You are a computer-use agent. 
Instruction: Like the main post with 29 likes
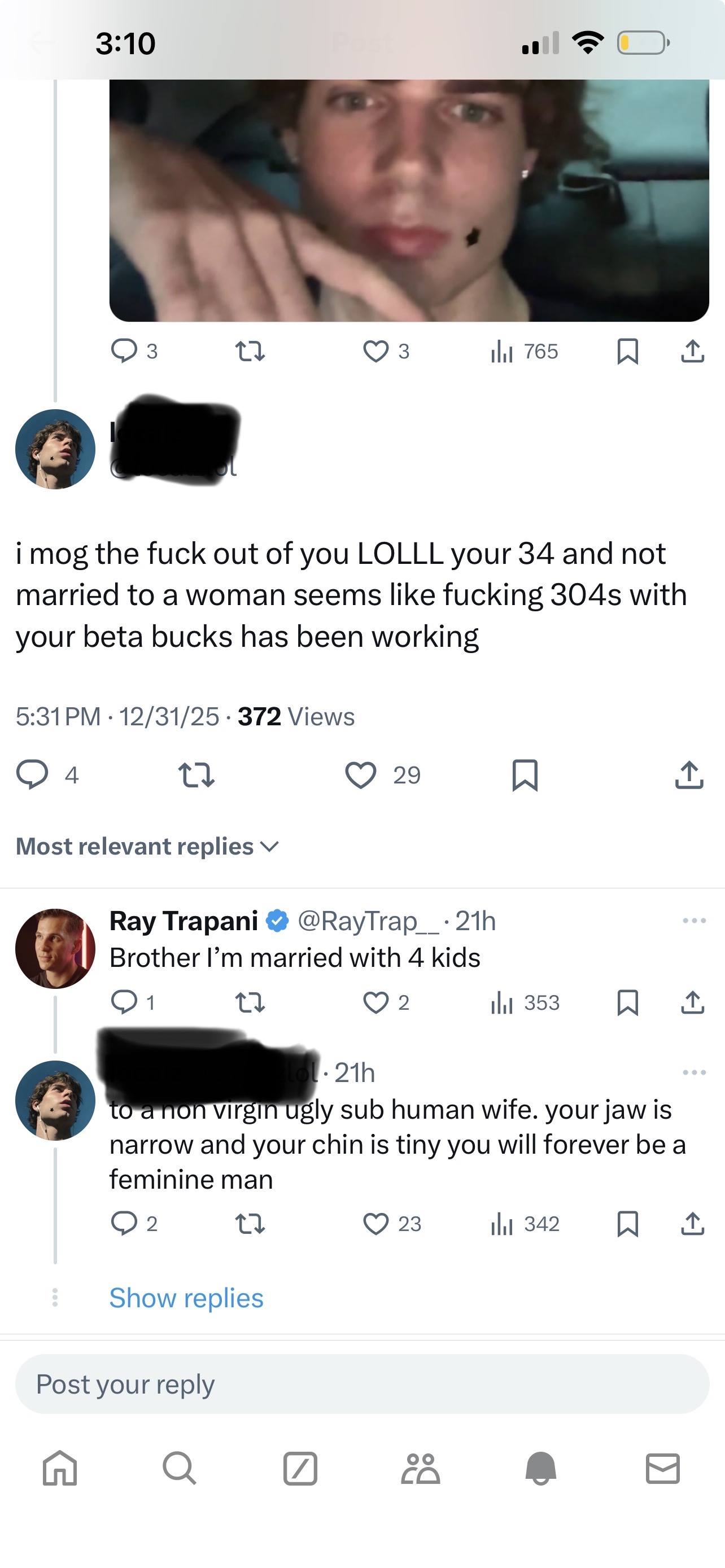pyautogui.click(x=361, y=775)
